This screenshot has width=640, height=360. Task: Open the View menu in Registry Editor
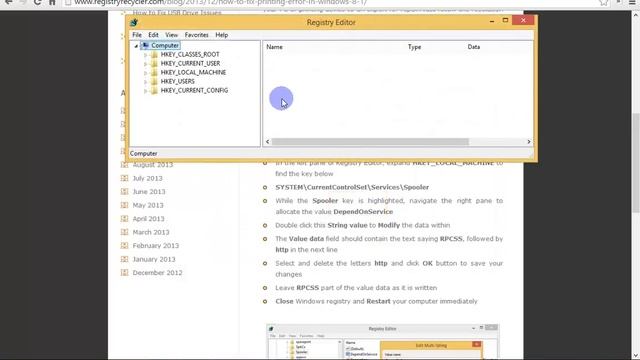(x=171, y=35)
